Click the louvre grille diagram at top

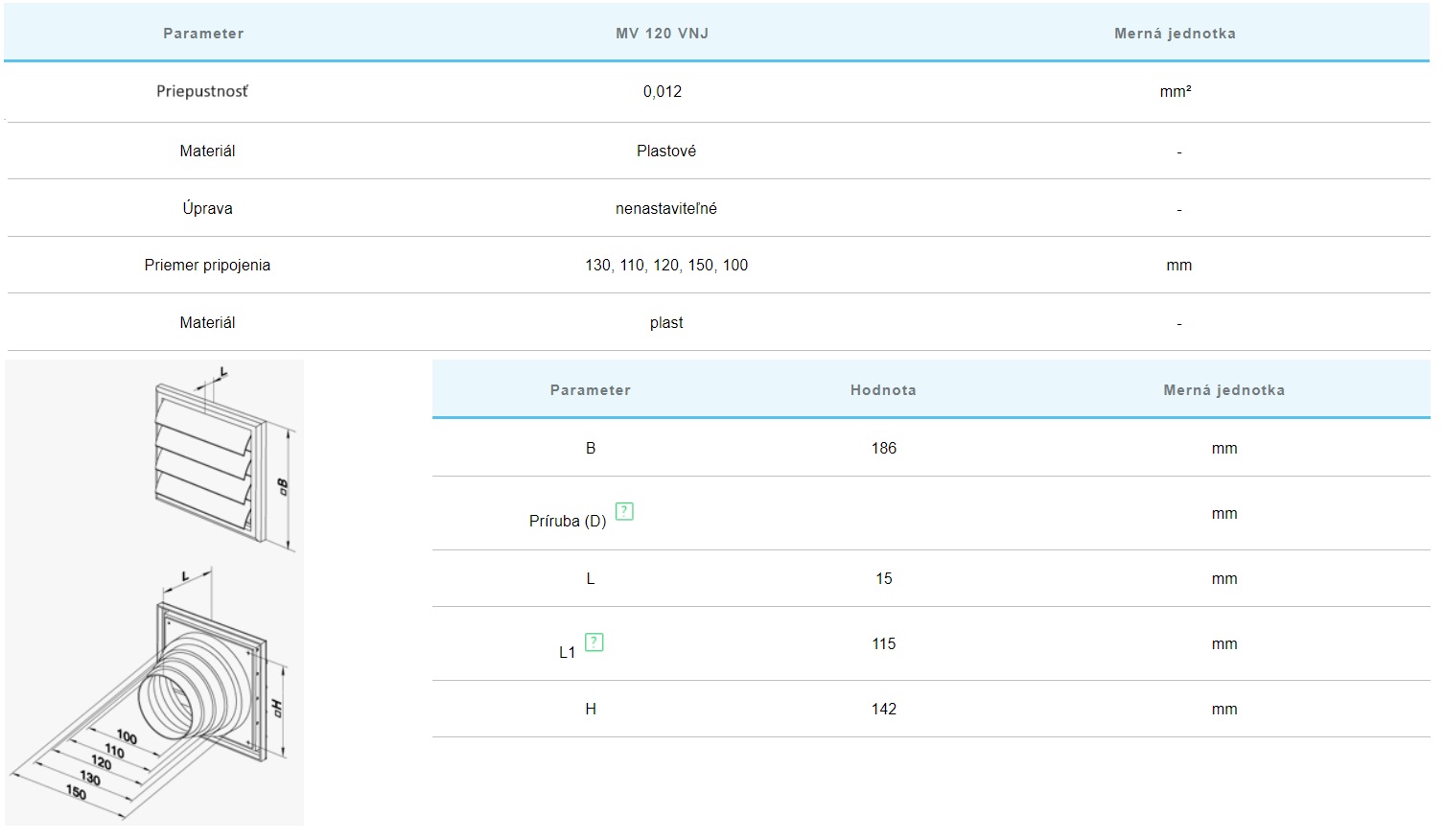[x=223, y=462]
